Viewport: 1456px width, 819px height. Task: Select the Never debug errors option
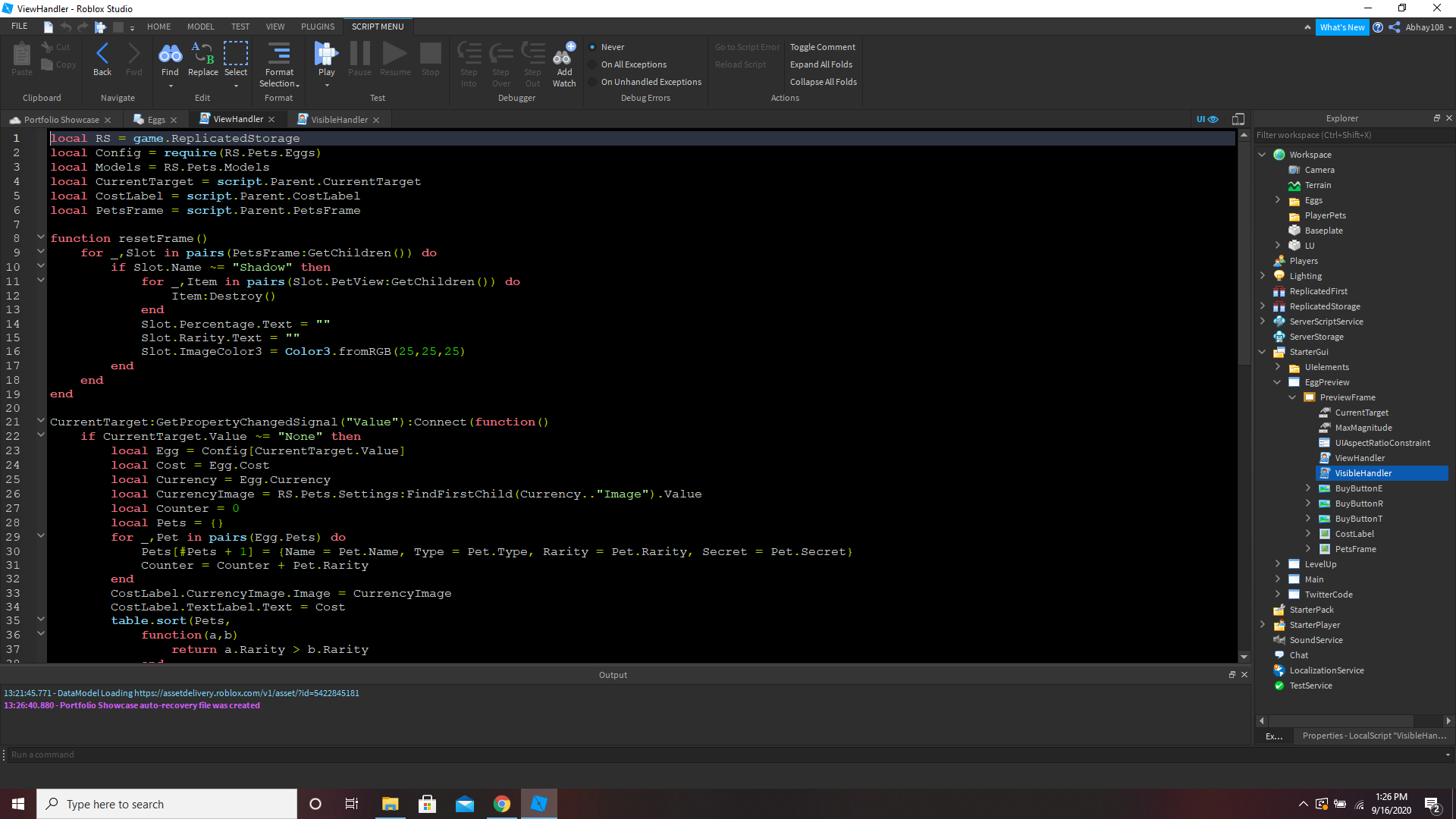coord(607,47)
